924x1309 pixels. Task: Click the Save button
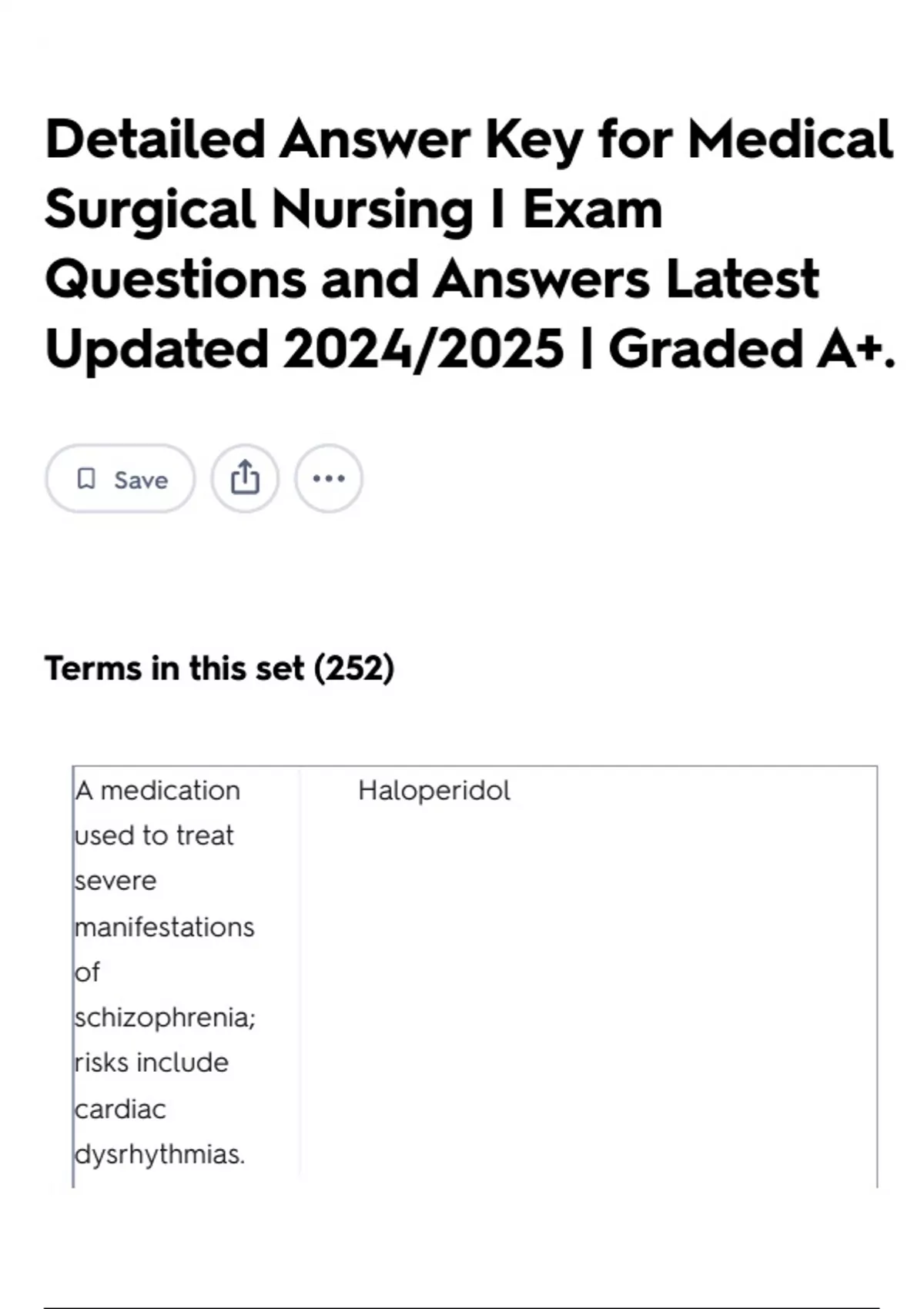pos(120,479)
